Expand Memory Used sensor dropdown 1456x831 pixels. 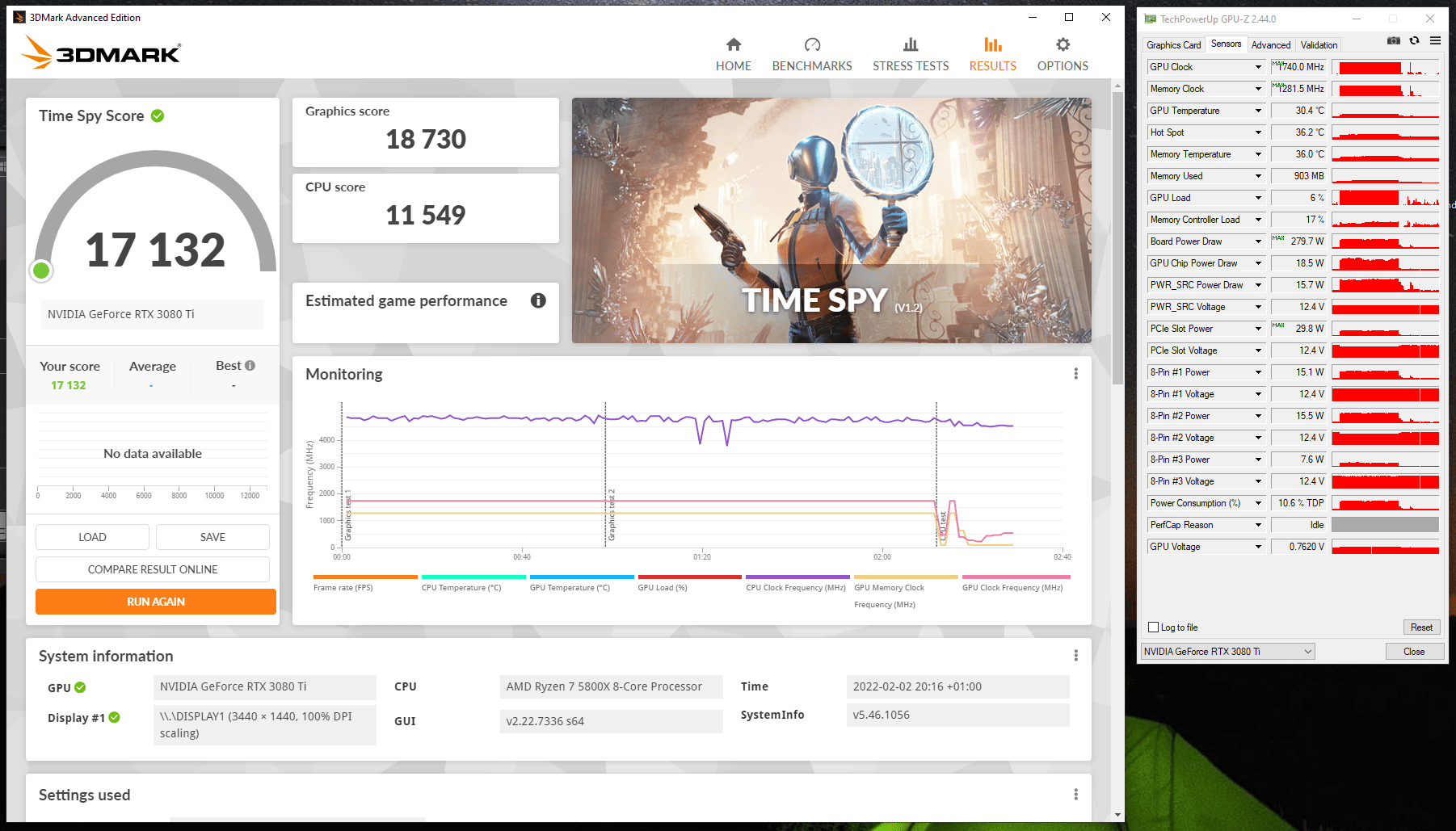1258,176
